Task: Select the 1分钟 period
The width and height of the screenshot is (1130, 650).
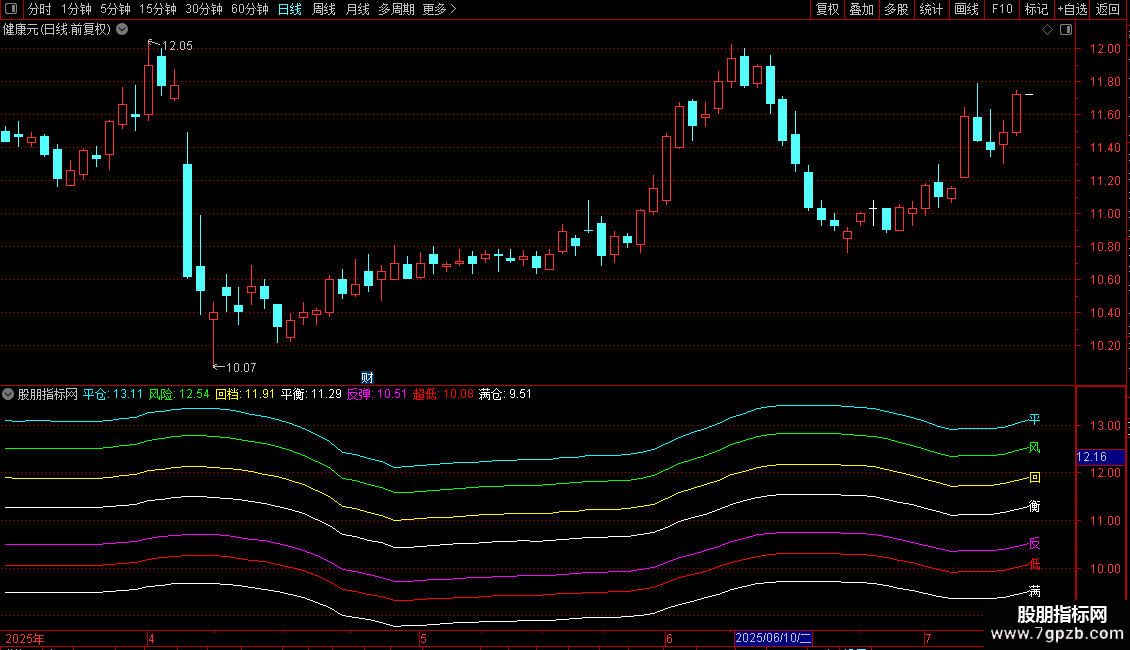Action: coord(76,9)
